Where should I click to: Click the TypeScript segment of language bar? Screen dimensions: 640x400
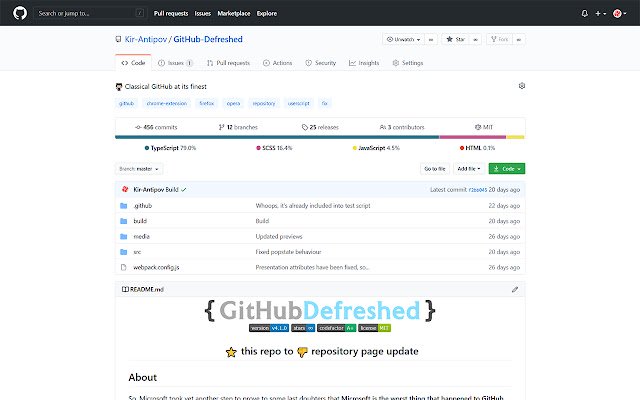tap(277, 137)
